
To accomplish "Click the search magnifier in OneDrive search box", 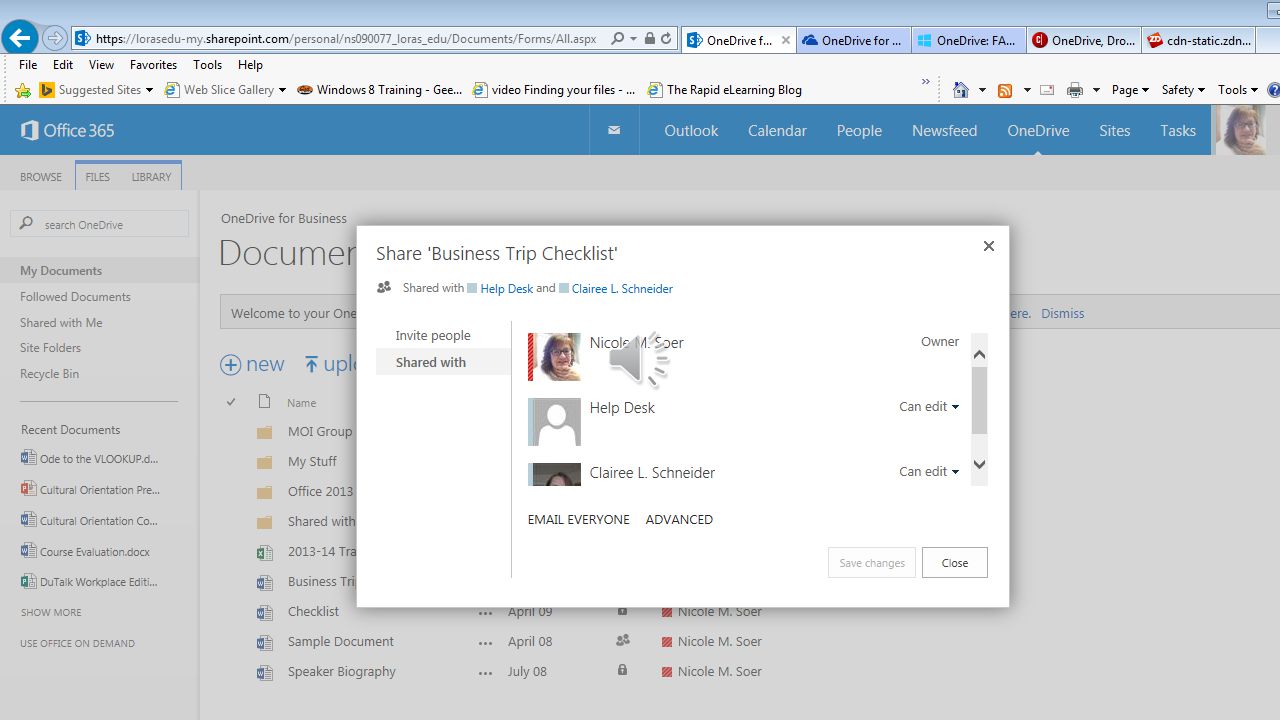I will click(x=27, y=224).
